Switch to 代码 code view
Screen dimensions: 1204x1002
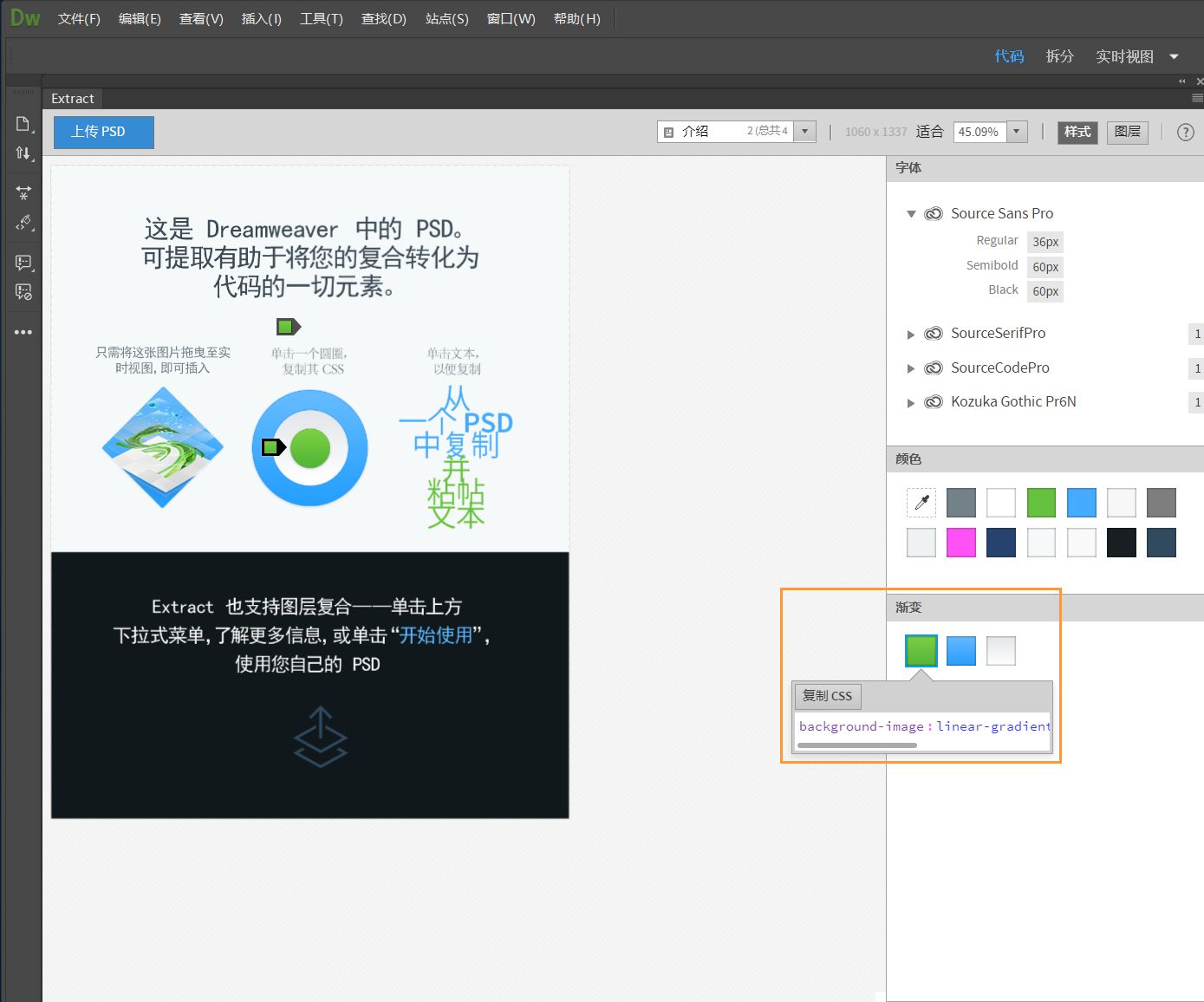coord(1009,56)
